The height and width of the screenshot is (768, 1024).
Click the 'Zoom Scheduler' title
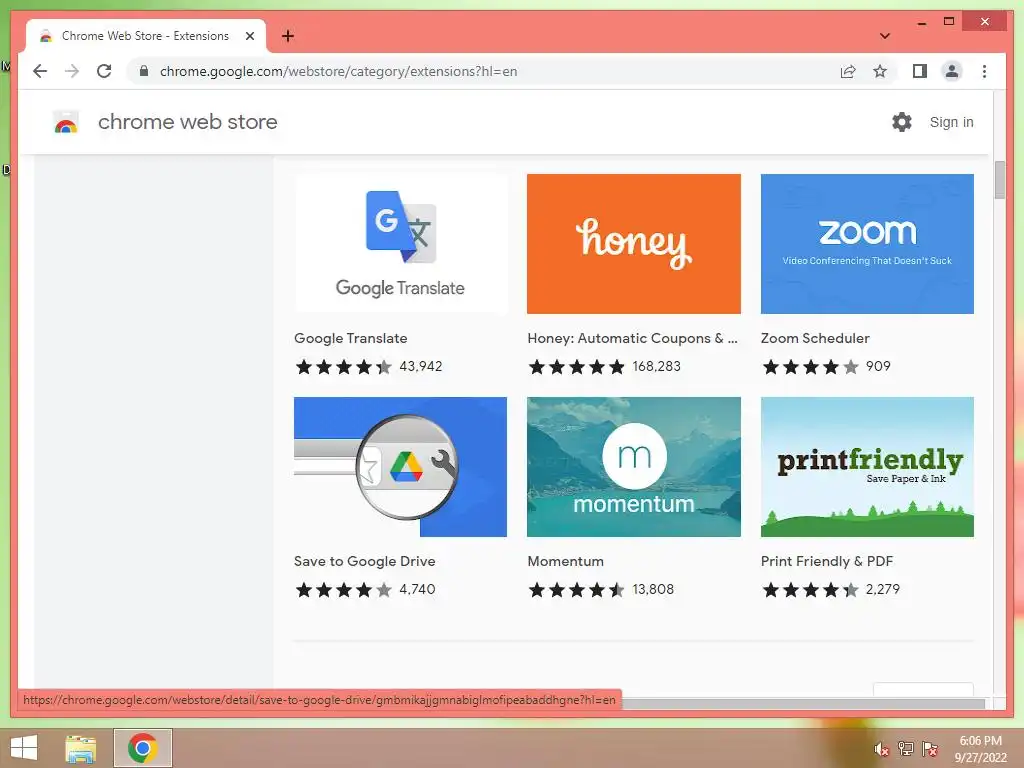815,338
